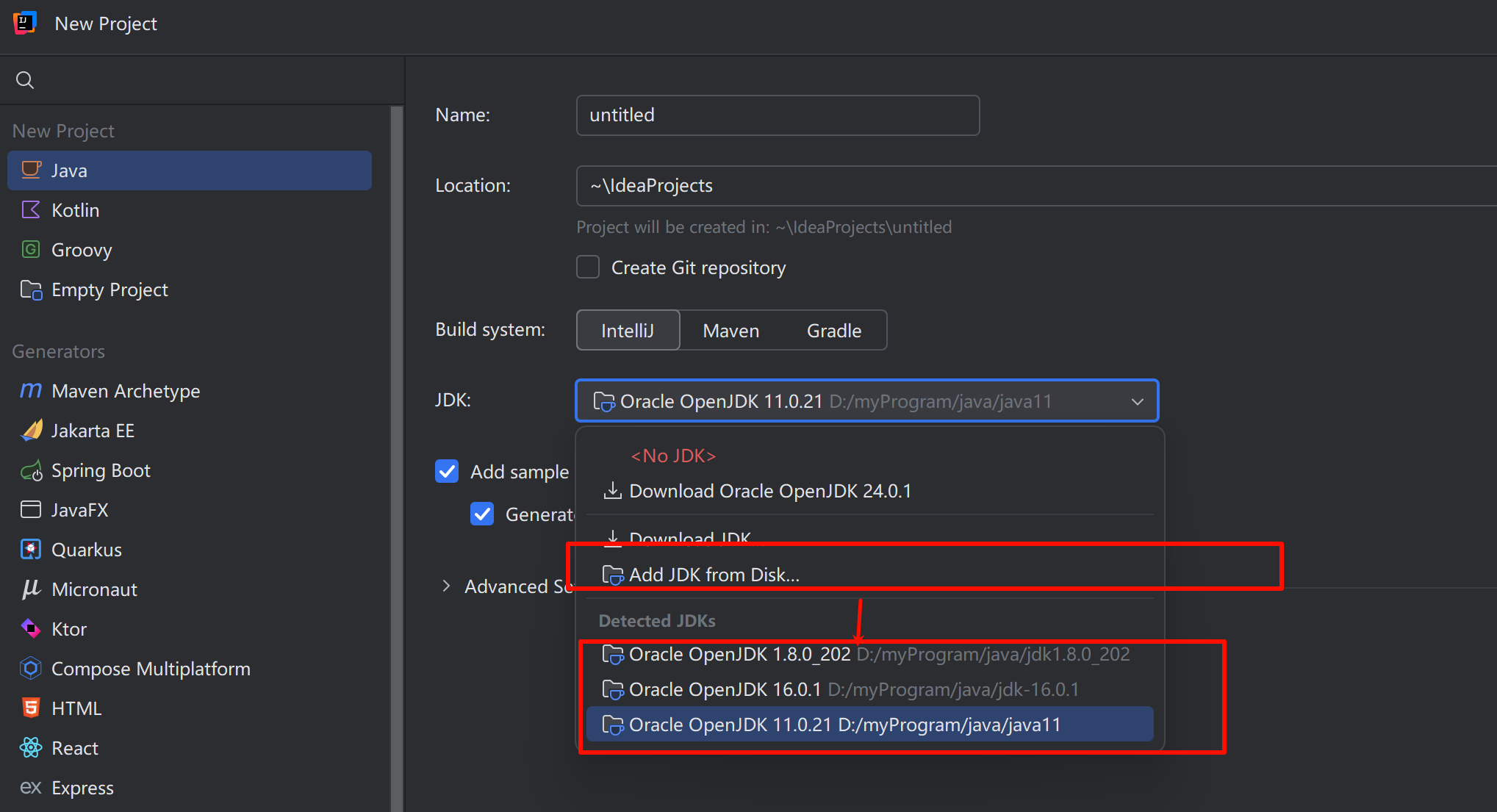Collapse the JDK dropdown arrow
Viewport: 1497px width, 812px height.
click(x=1137, y=402)
